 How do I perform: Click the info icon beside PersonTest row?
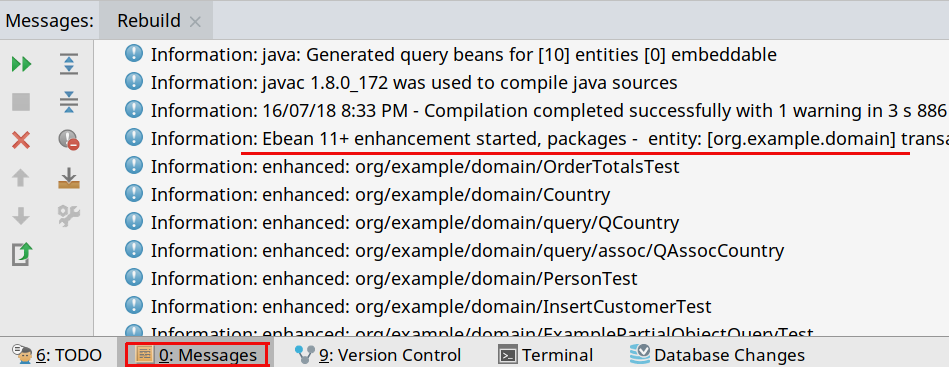click(x=133, y=277)
